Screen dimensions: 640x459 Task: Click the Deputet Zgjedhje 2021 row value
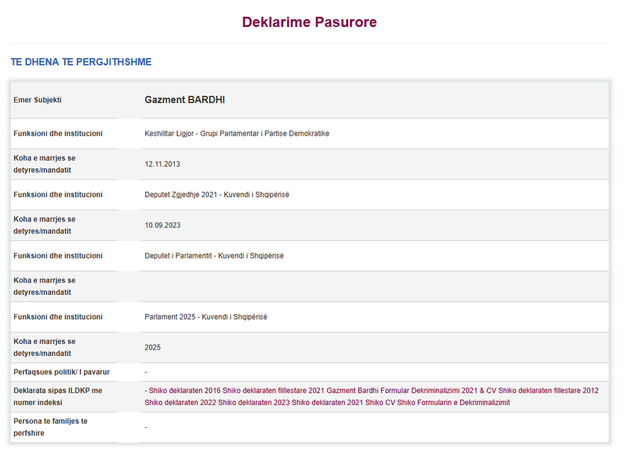pos(217,195)
